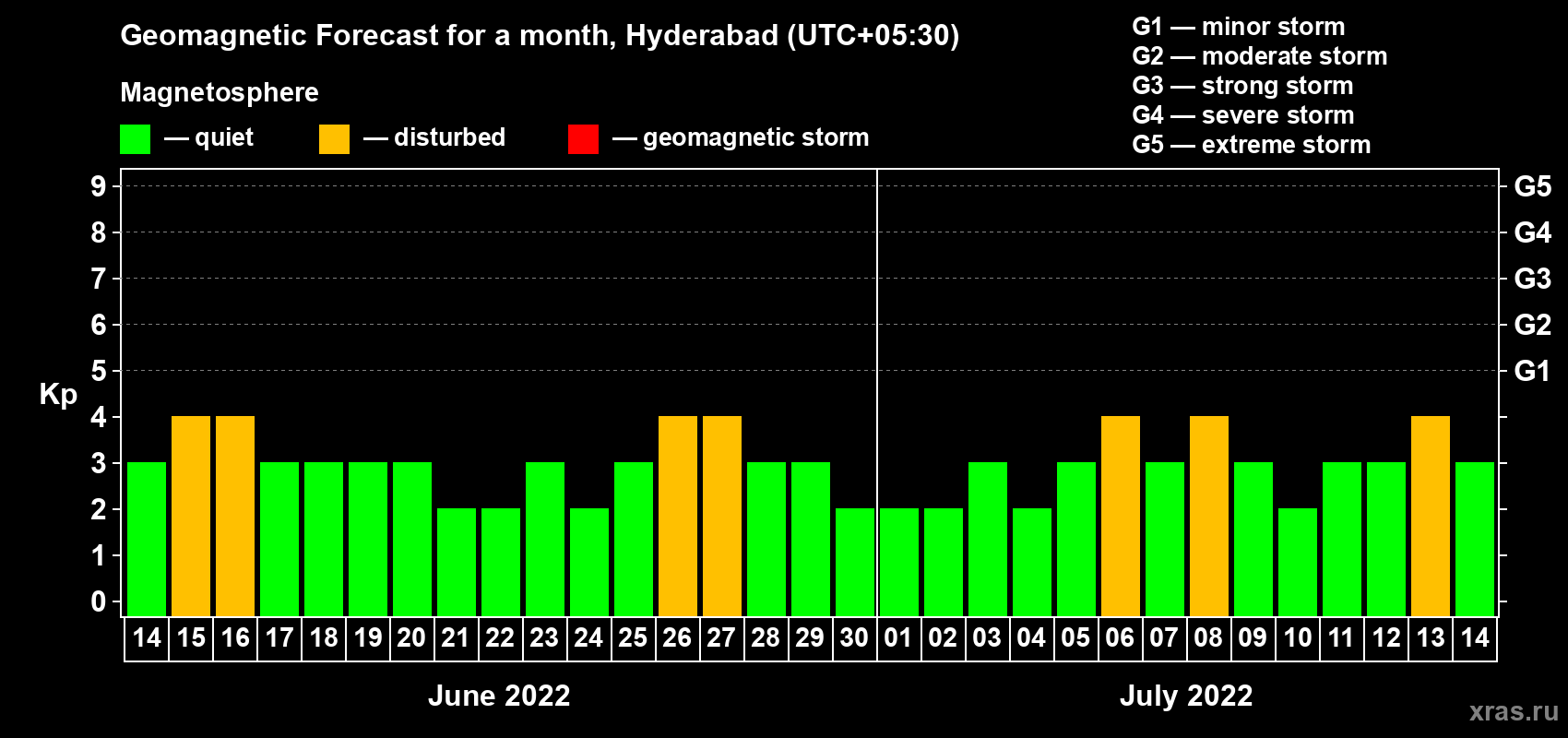Click the green bar above July 01
This screenshot has height=738, width=1568.
(x=899, y=562)
